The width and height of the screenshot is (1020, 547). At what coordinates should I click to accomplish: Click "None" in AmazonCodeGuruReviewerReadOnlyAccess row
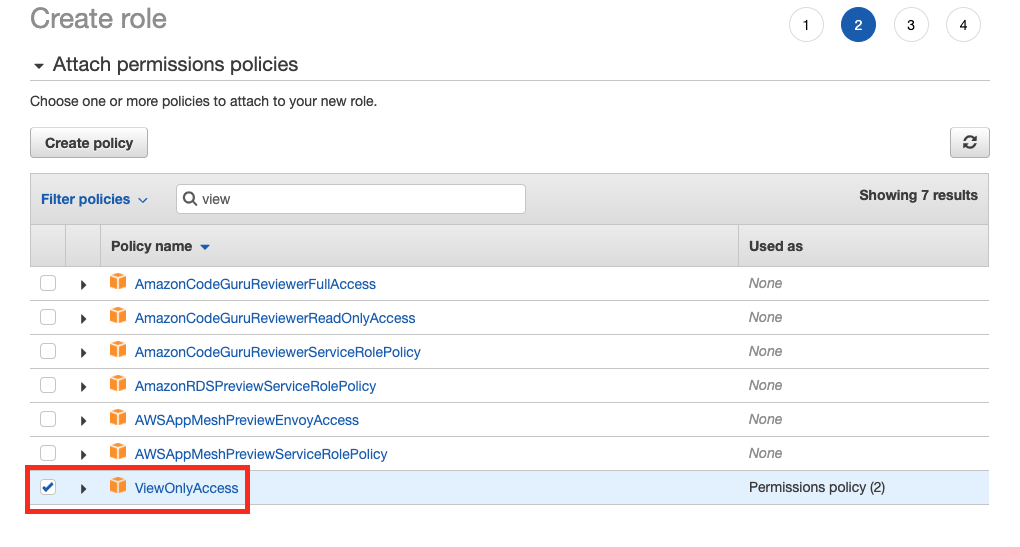click(765, 317)
